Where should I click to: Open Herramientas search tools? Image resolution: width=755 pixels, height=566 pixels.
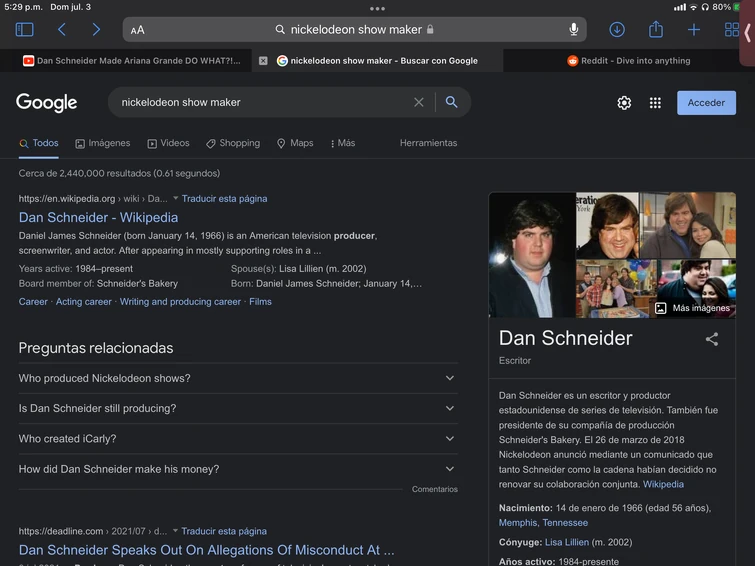428,143
